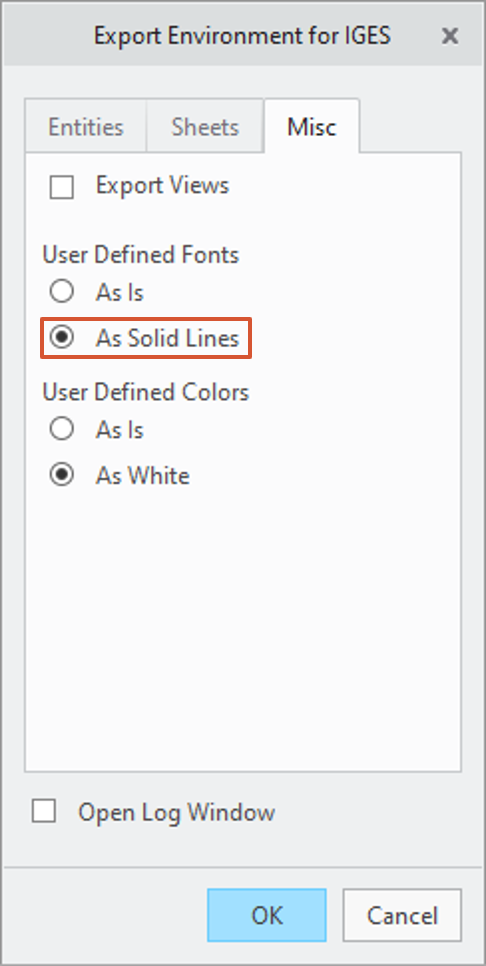
Task: Click the Open Log Window label text
Action: click(176, 812)
